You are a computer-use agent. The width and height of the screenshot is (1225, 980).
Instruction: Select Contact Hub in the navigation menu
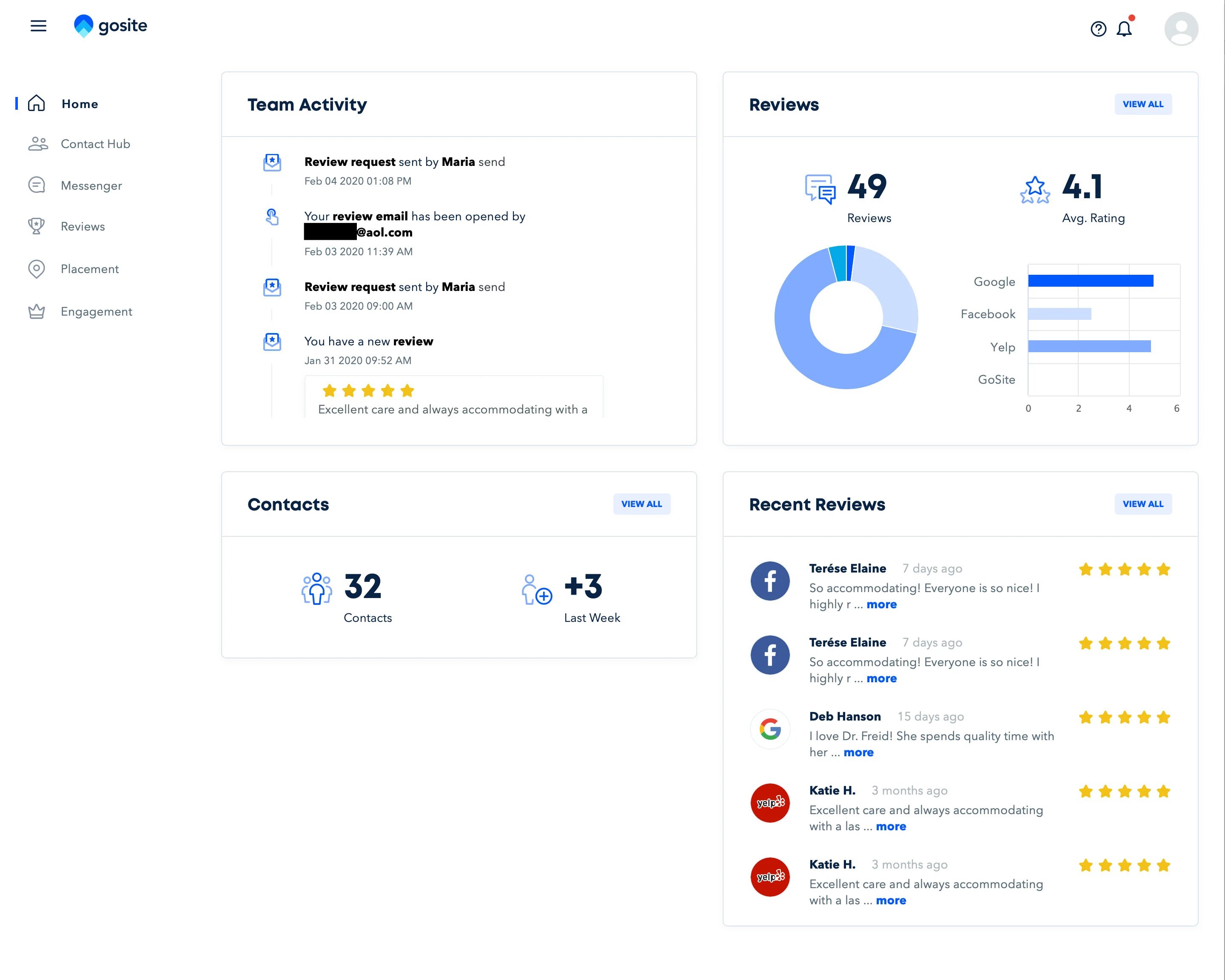pos(95,144)
